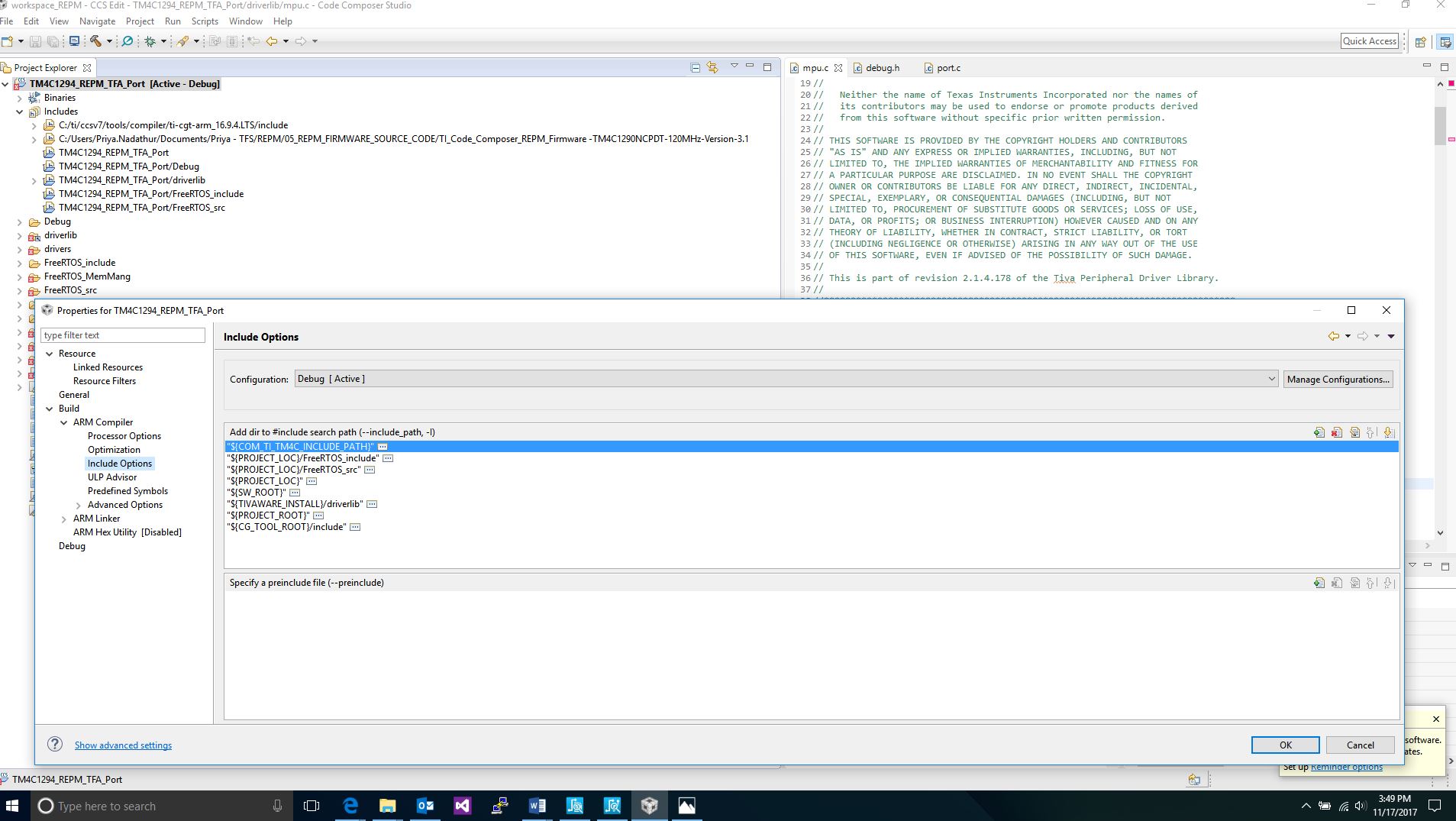Select the ${CG_TOOL_ROOT}/include path entry

pyautogui.click(x=286, y=527)
